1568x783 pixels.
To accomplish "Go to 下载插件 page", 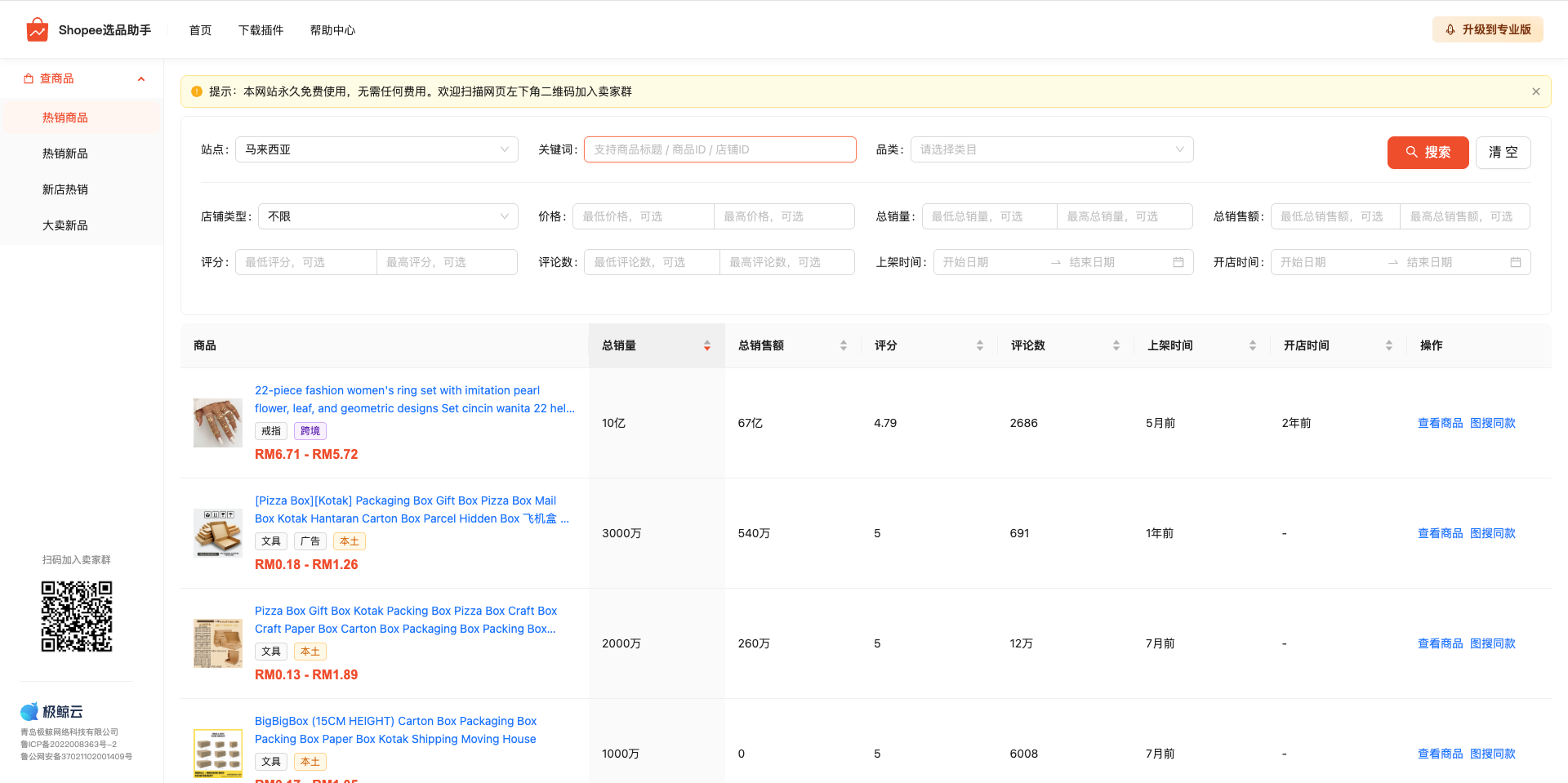I will pos(261,30).
